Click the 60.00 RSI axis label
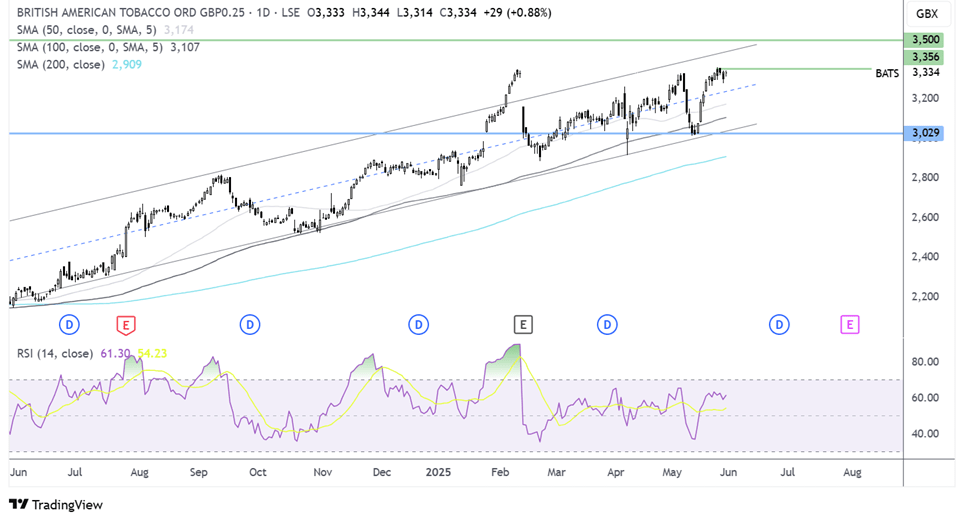980x522 pixels. coord(925,398)
